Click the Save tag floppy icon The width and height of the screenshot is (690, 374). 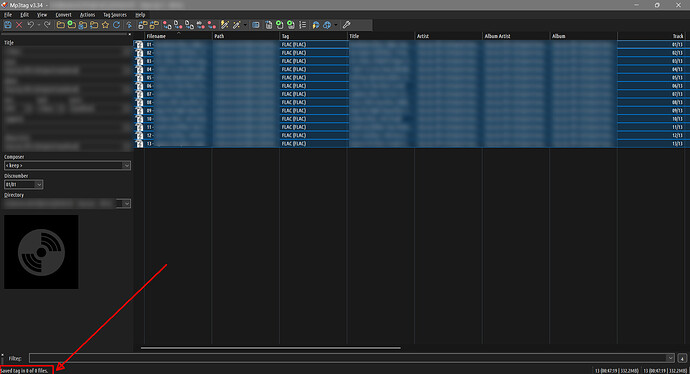click(x=8, y=25)
